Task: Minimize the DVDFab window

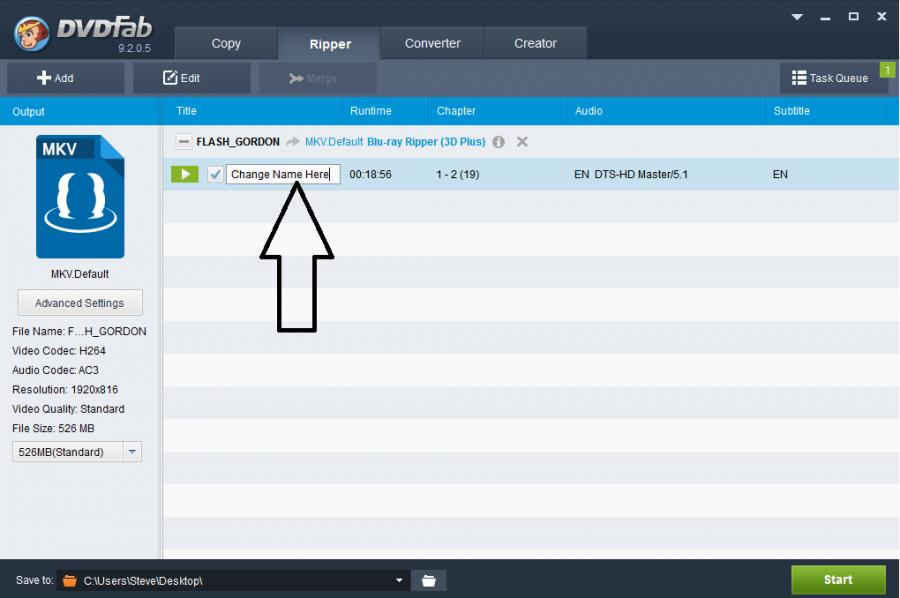Action: [x=825, y=17]
